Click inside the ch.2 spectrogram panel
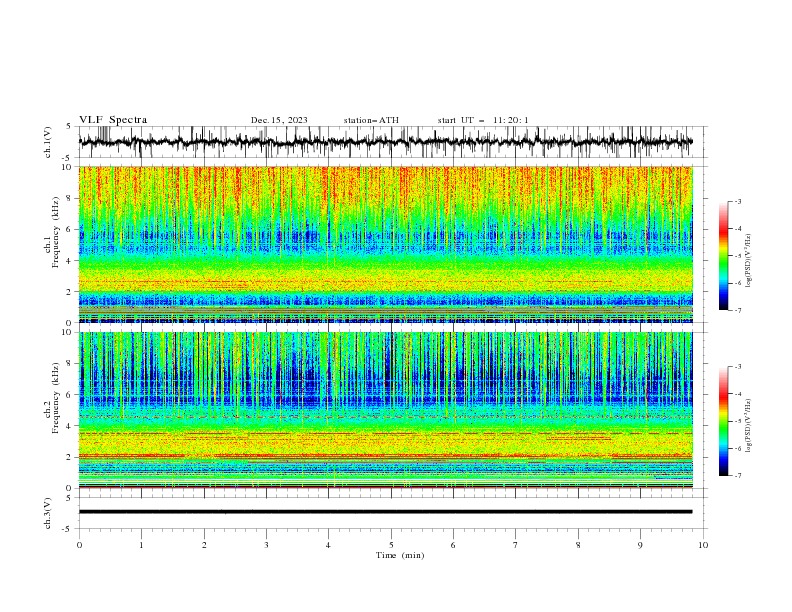792x612 pixels. pos(385,410)
